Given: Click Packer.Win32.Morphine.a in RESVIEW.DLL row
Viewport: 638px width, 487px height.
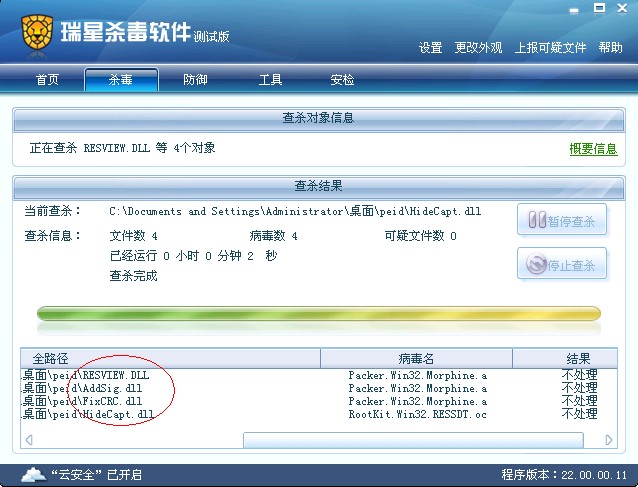Looking at the screenshot, I should [418, 375].
